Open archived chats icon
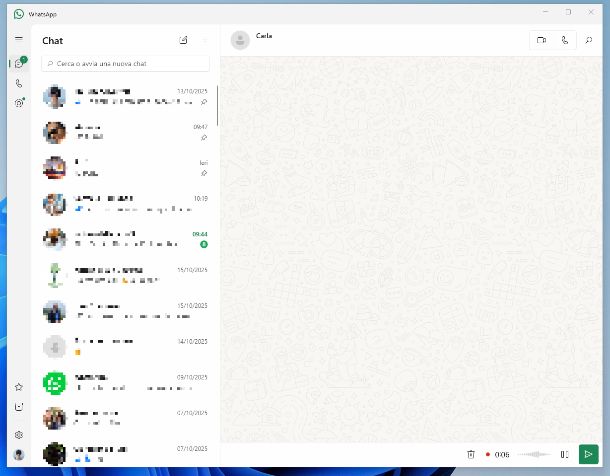The width and height of the screenshot is (610, 476). pos(19,407)
